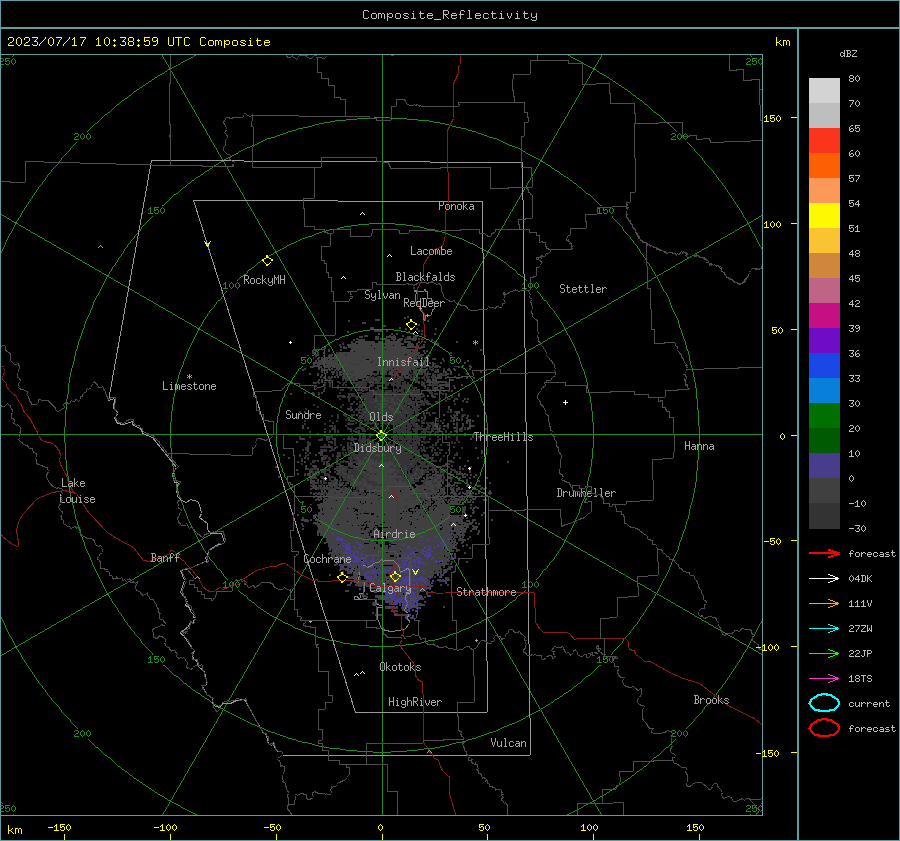Screen dimensions: 900x841
Task: Click the Calgary city label
Action: pyautogui.click(x=390, y=588)
